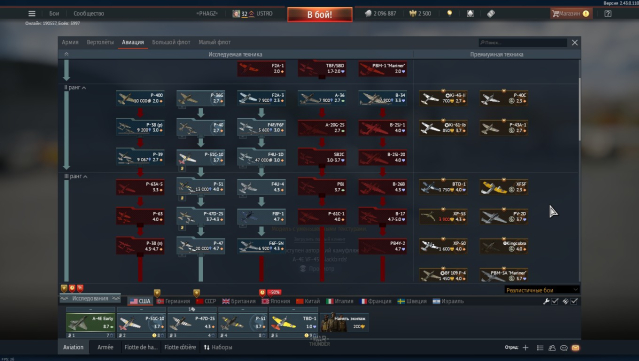Click the Поиск search field
Viewport: 639px width, 361px height.
click(x=523, y=42)
